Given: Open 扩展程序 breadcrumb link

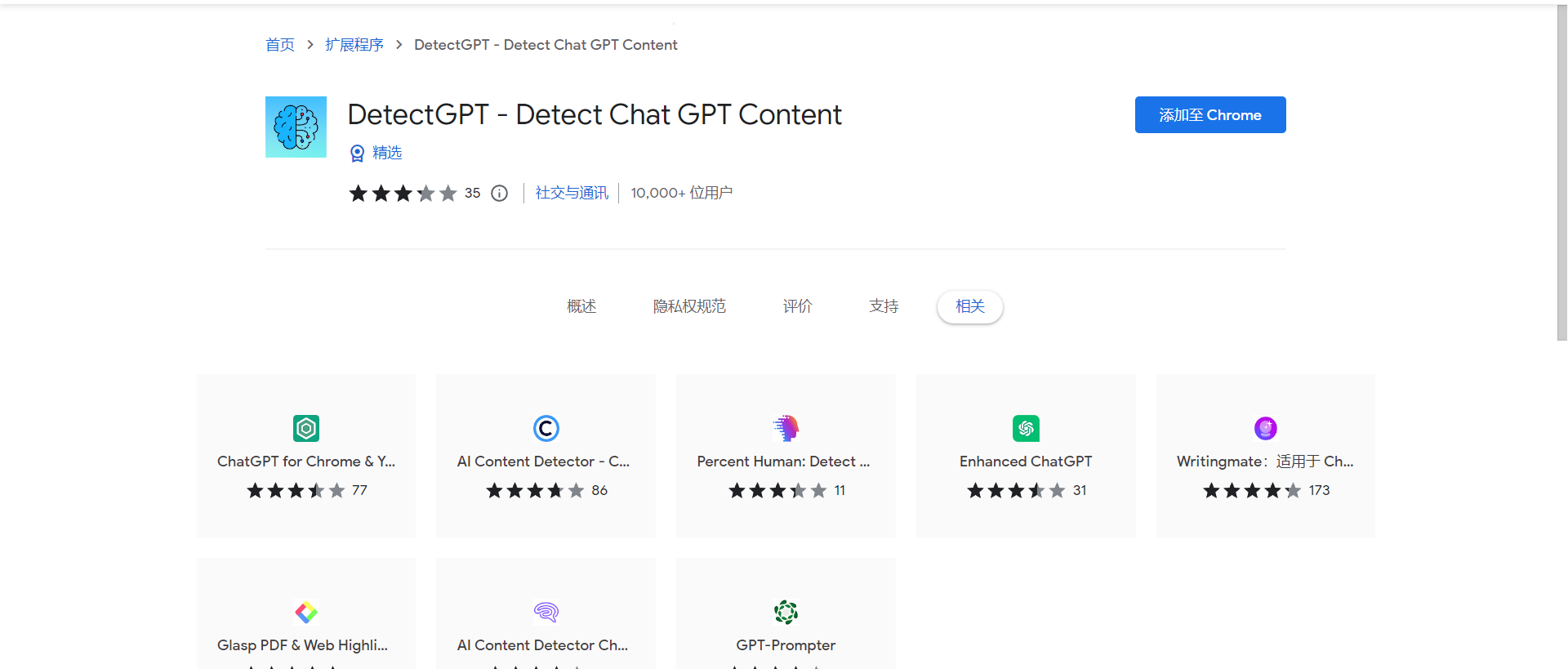Looking at the screenshot, I should [x=354, y=45].
